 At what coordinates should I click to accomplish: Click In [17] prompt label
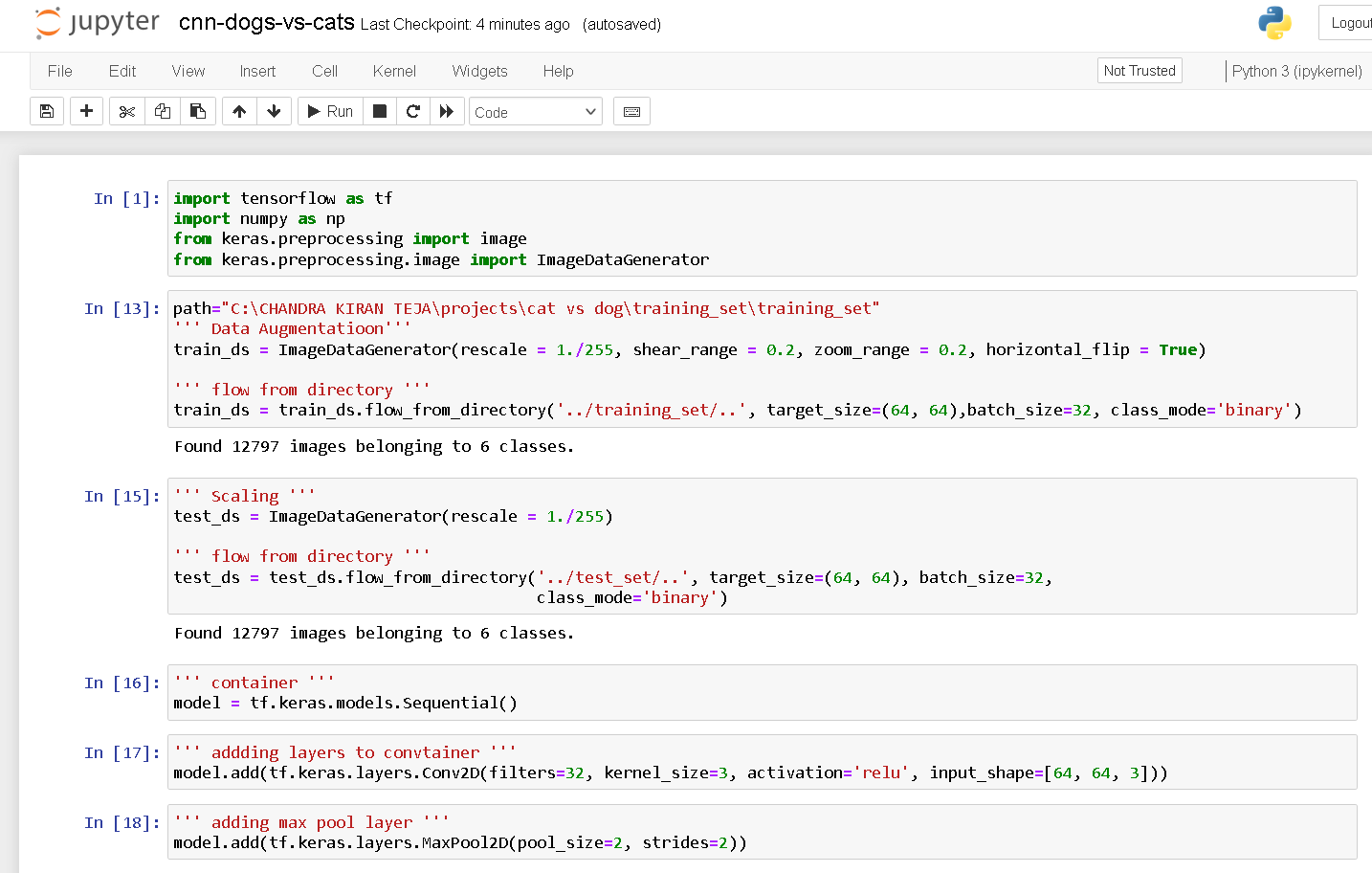pyautogui.click(x=122, y=752)
